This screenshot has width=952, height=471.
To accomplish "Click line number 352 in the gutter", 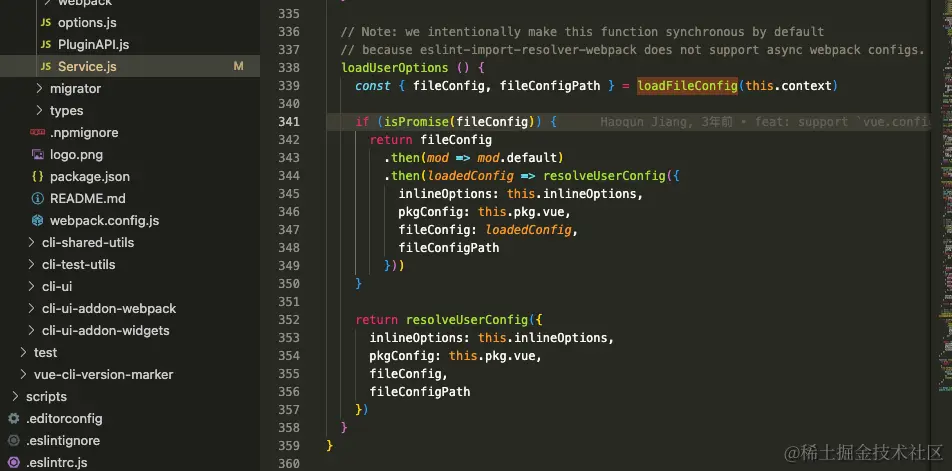I will [x=289, y=320].
